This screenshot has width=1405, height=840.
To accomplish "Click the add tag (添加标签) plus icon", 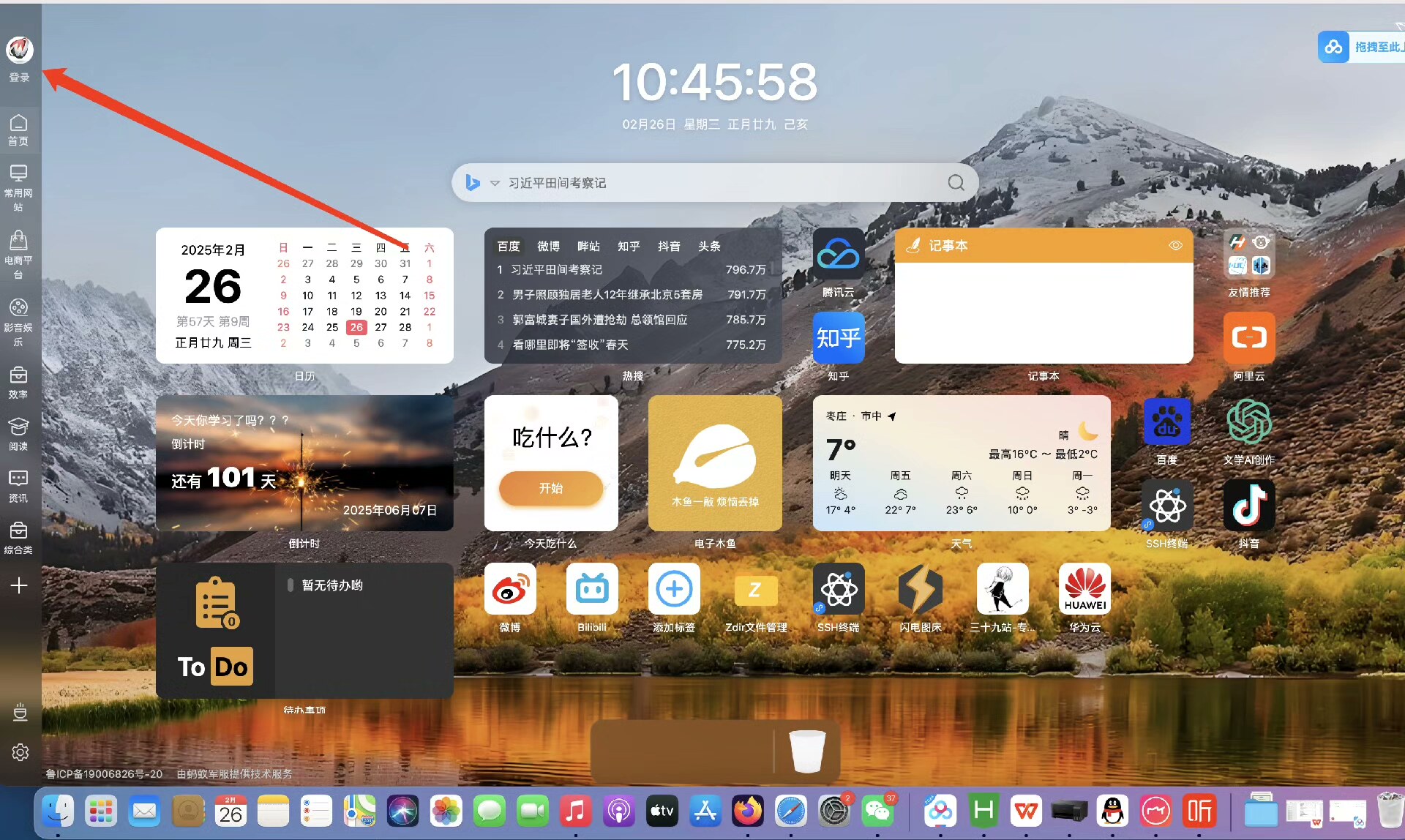I will pos(673,589).
